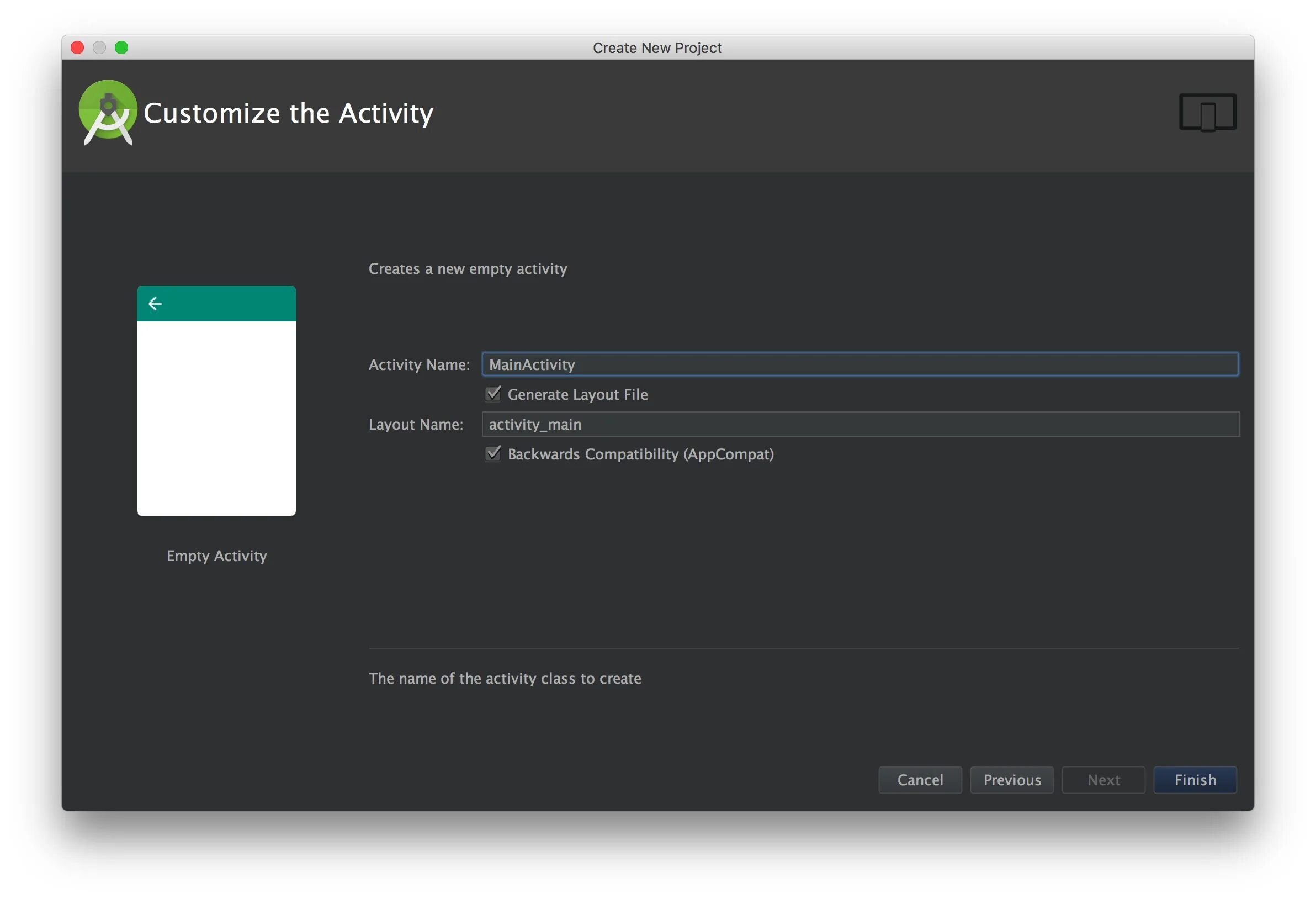Click the white Empty Activity preview thumbnail
This screenshot has width=1316, height=899.
point(216,417)
